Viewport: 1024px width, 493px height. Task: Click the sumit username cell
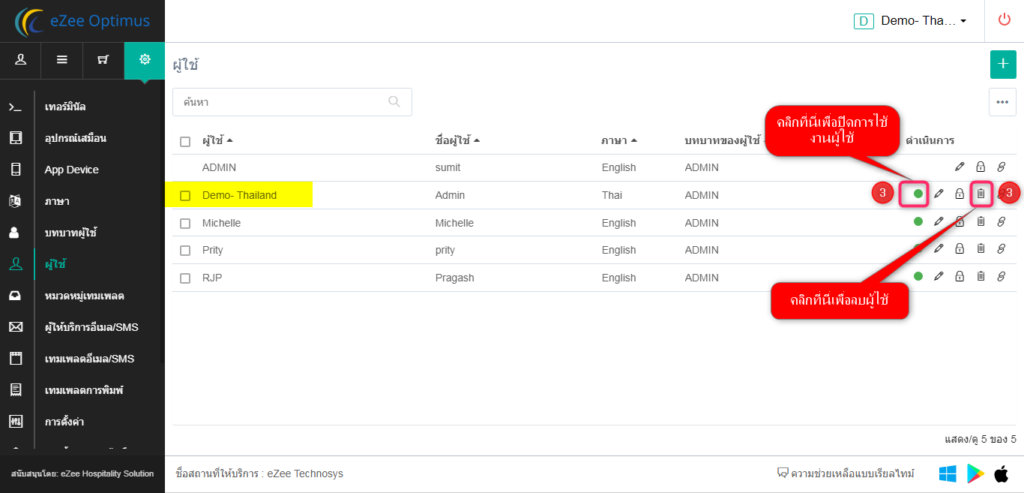tap(448, 167)
